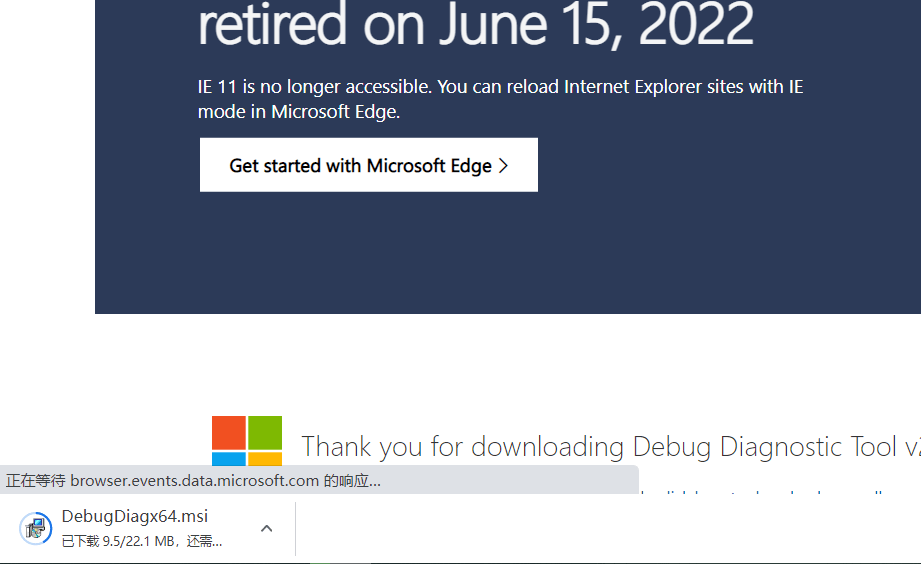
Task: Click the 'IE 11 is no longer accessible' sentence
Action: (x=500, y=87)
